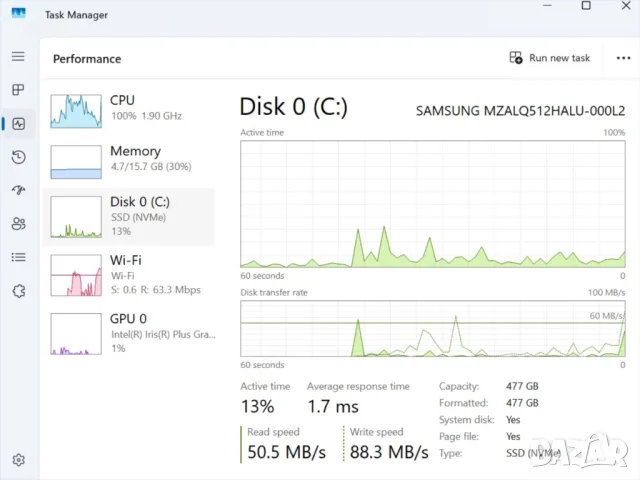This screenshot has height=480, width=640.
Task: Open the more options ellipsis menu
Action: coord(624,58)
